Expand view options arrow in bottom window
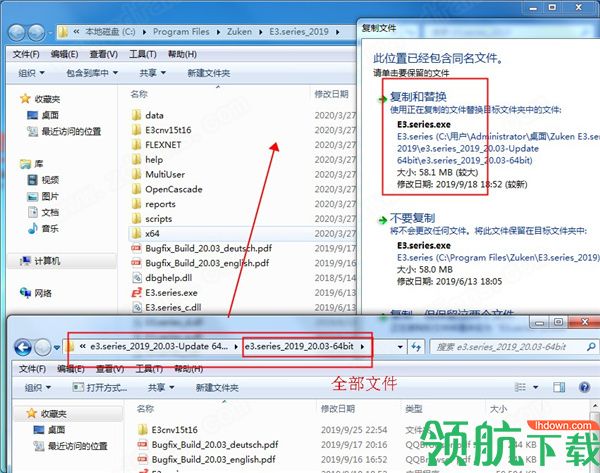The image size is (600, 473). 535,387
